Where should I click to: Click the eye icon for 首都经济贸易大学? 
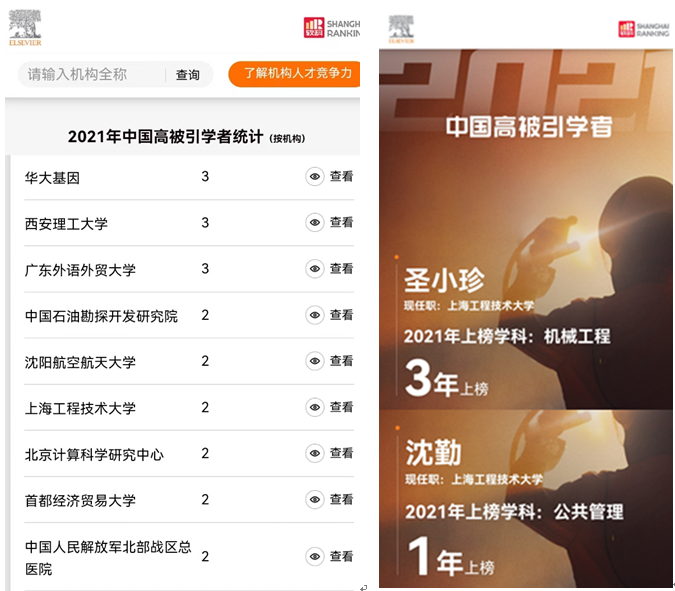point(315,499)
